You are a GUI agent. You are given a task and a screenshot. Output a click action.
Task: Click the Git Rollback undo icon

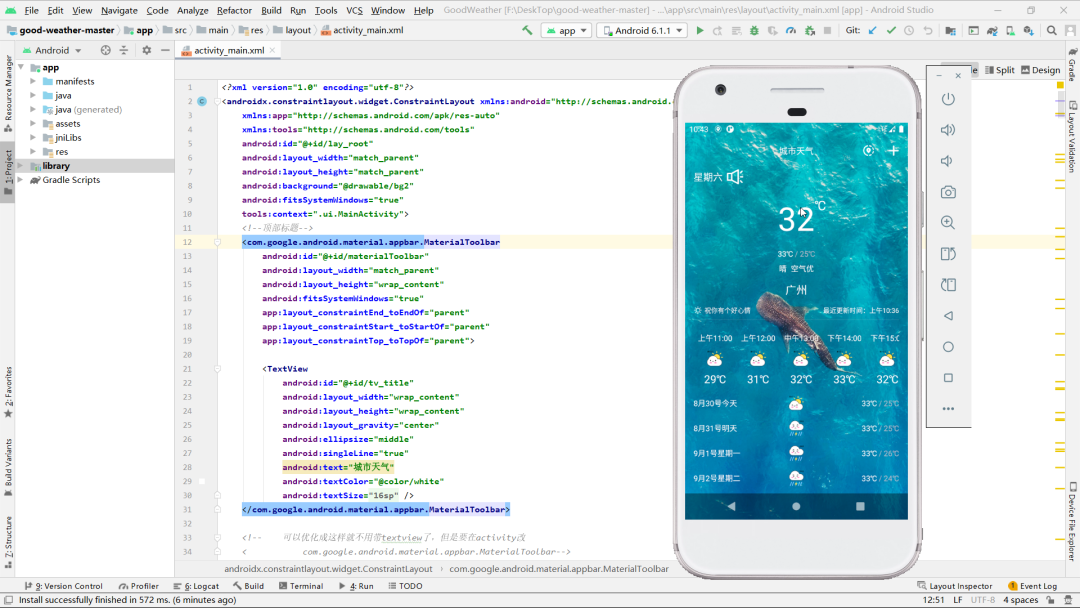click(928, 30)
